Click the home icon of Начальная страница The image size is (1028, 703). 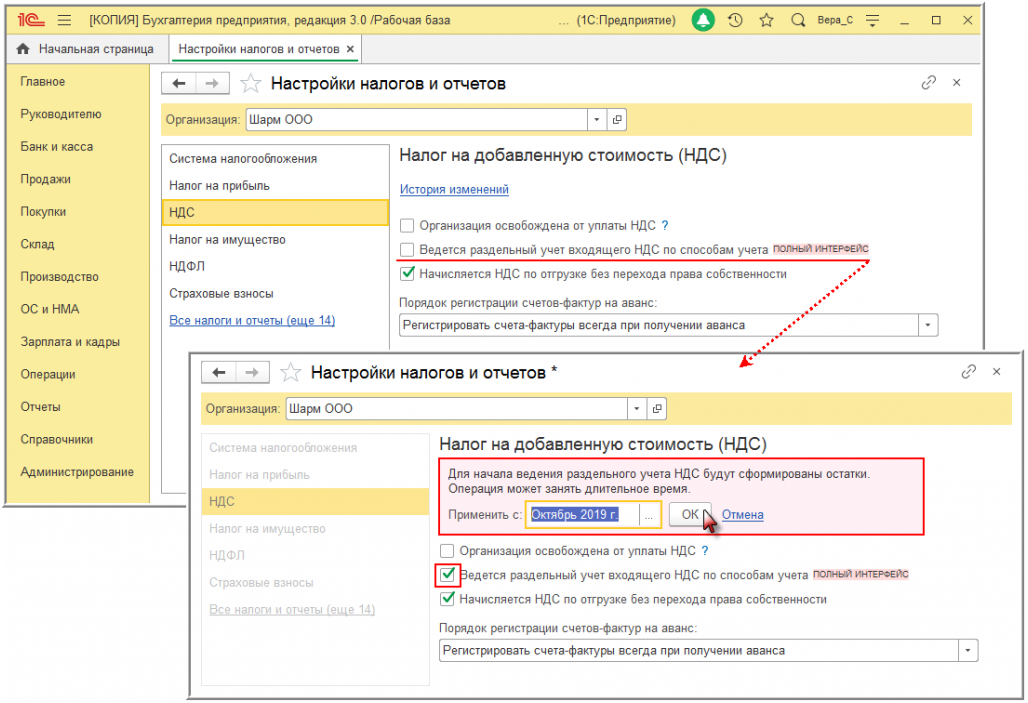[x=23, y=49]
